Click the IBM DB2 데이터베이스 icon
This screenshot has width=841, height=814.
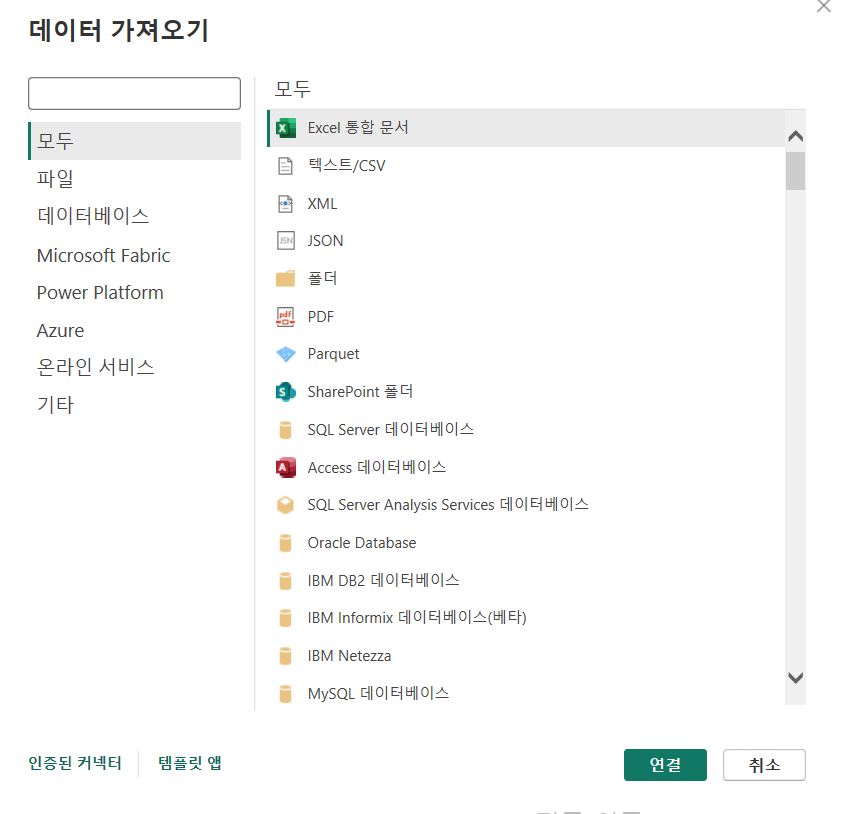285,581
